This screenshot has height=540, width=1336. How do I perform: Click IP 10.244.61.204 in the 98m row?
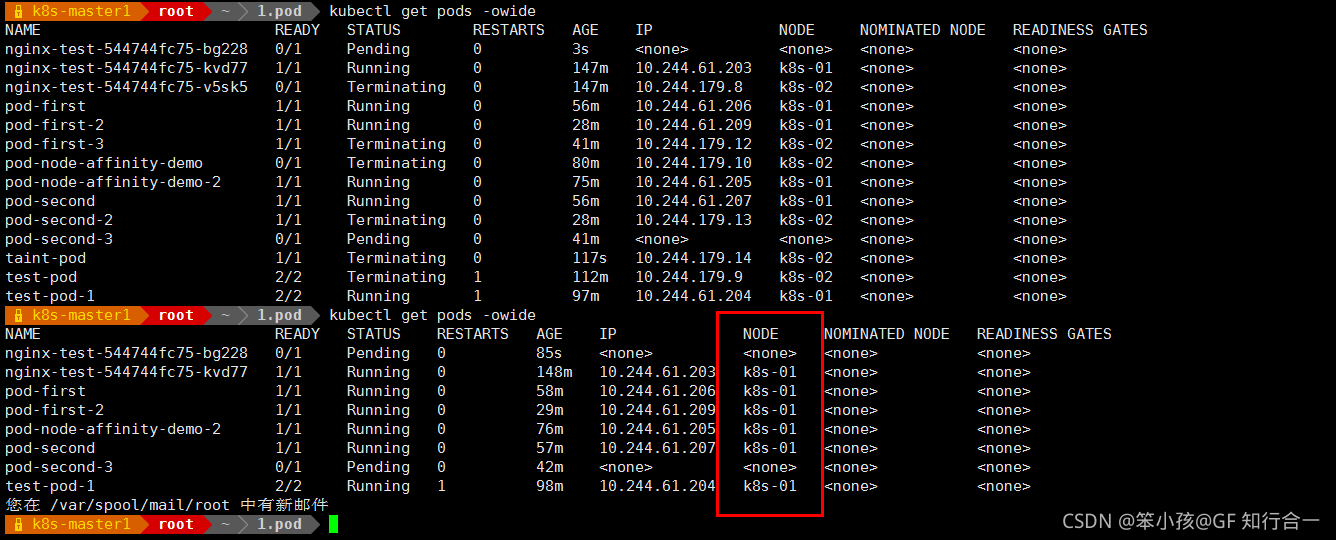[x=657, y=486]
